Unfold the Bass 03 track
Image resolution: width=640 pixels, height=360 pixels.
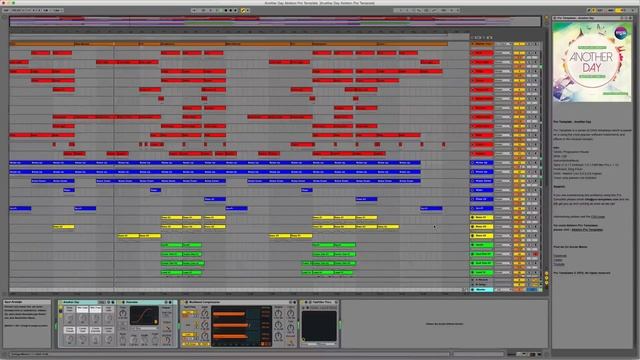473,236
